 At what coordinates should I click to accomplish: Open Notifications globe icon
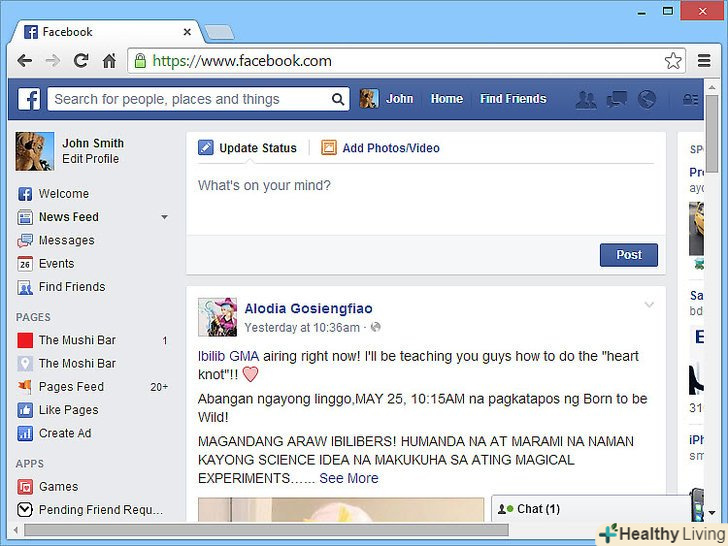[646, 99]
